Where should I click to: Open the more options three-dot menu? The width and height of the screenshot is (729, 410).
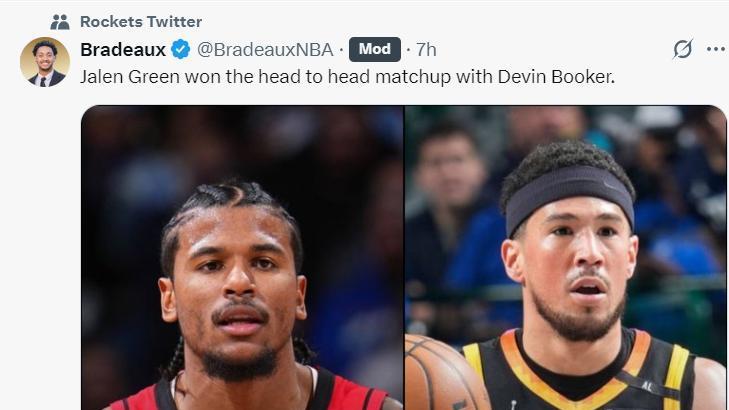[716, 49]
